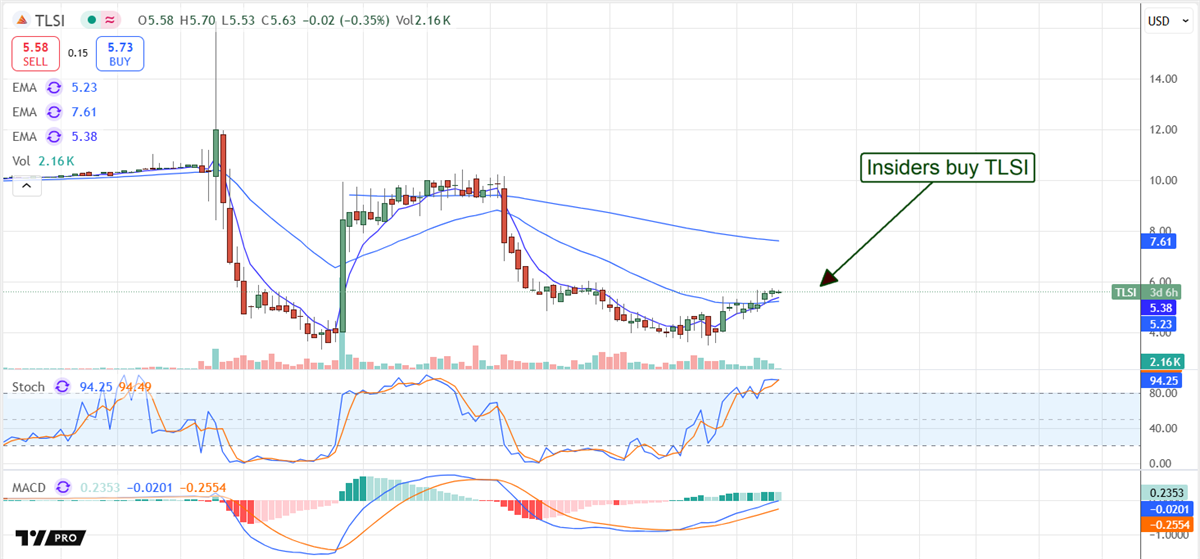Viewport: 1200px width, 559px height.
Task: Click the 12.00 price axis label
Action: point(1161,130)
